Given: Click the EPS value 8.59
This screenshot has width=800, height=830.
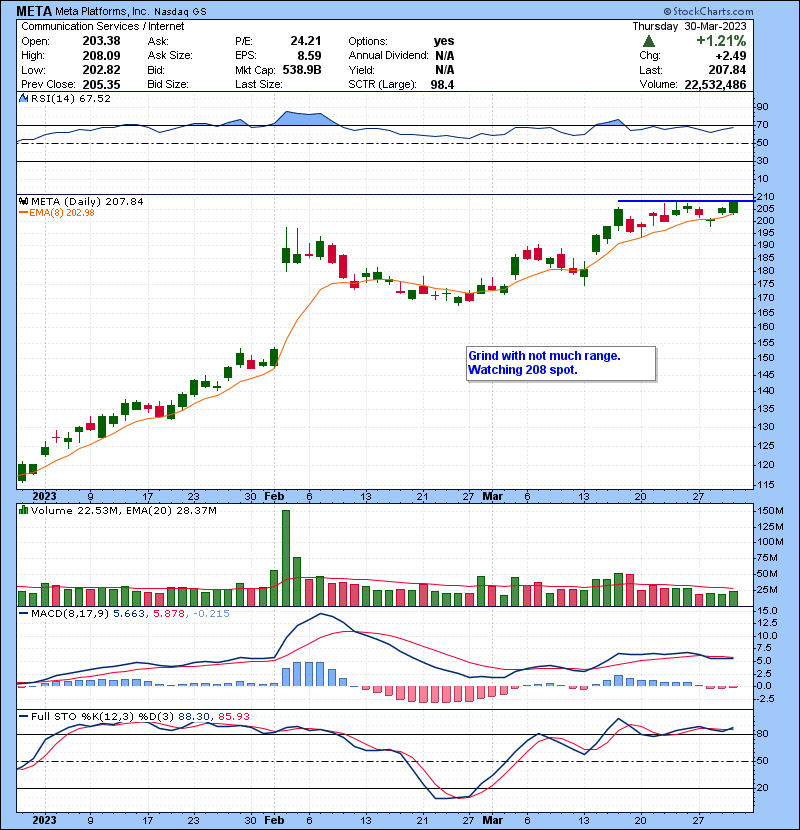Looking at the screenshot, I should coord(309,56).
